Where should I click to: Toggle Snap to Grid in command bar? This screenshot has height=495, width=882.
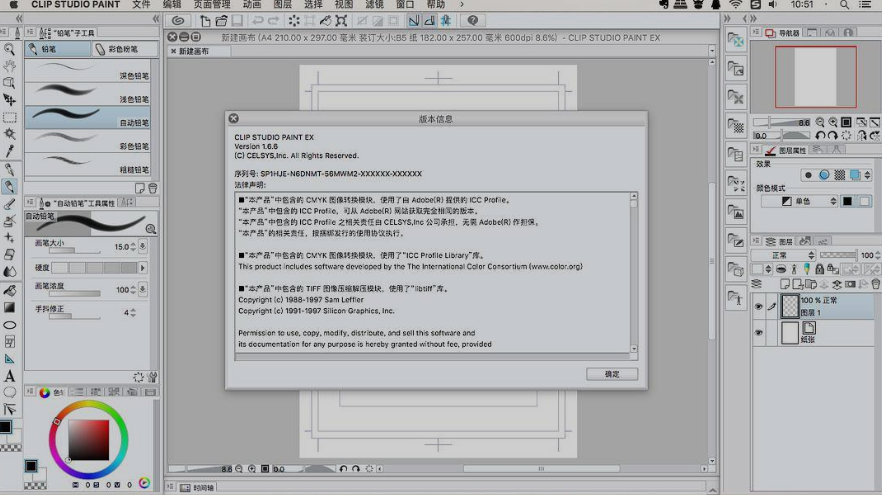tap(446, 21)
